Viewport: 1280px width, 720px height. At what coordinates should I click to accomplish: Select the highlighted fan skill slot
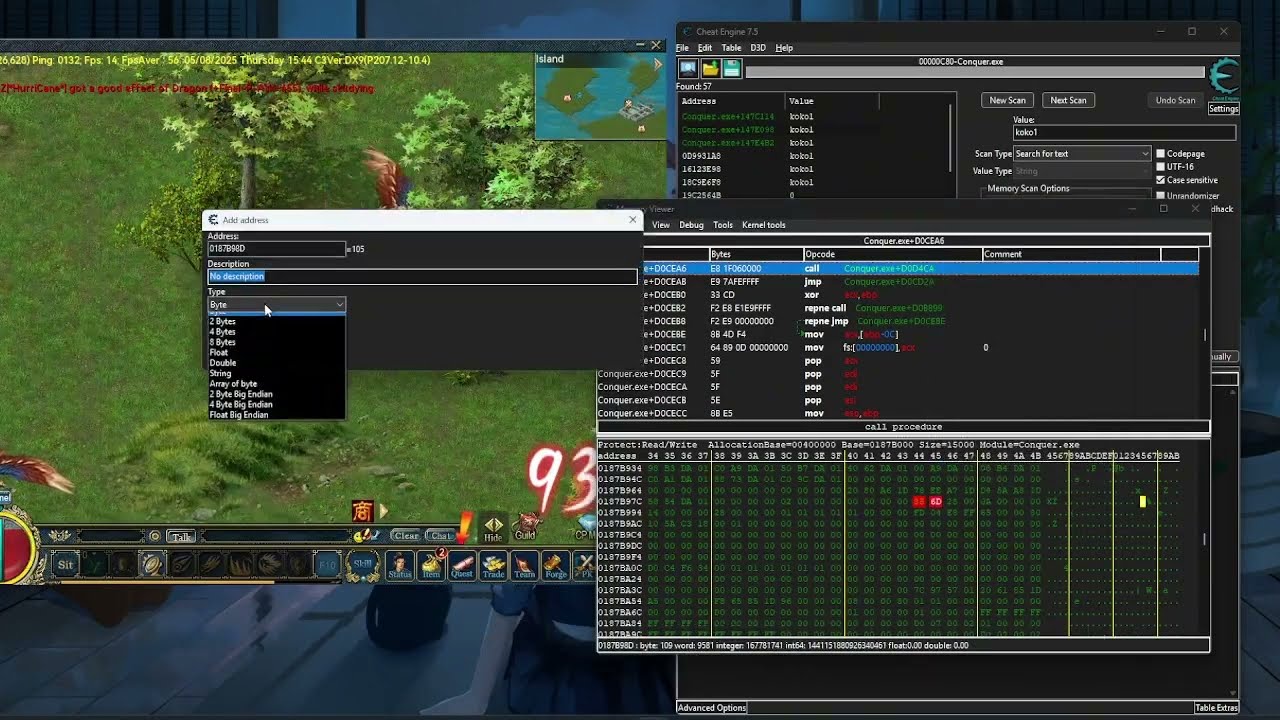(x=151, y=565)
